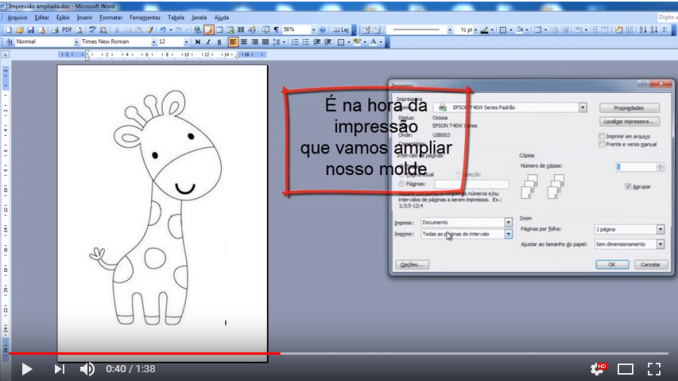Open Print Preview from toolbar
This screenshot has height=381, width=678.
click(x=79, y=30)
